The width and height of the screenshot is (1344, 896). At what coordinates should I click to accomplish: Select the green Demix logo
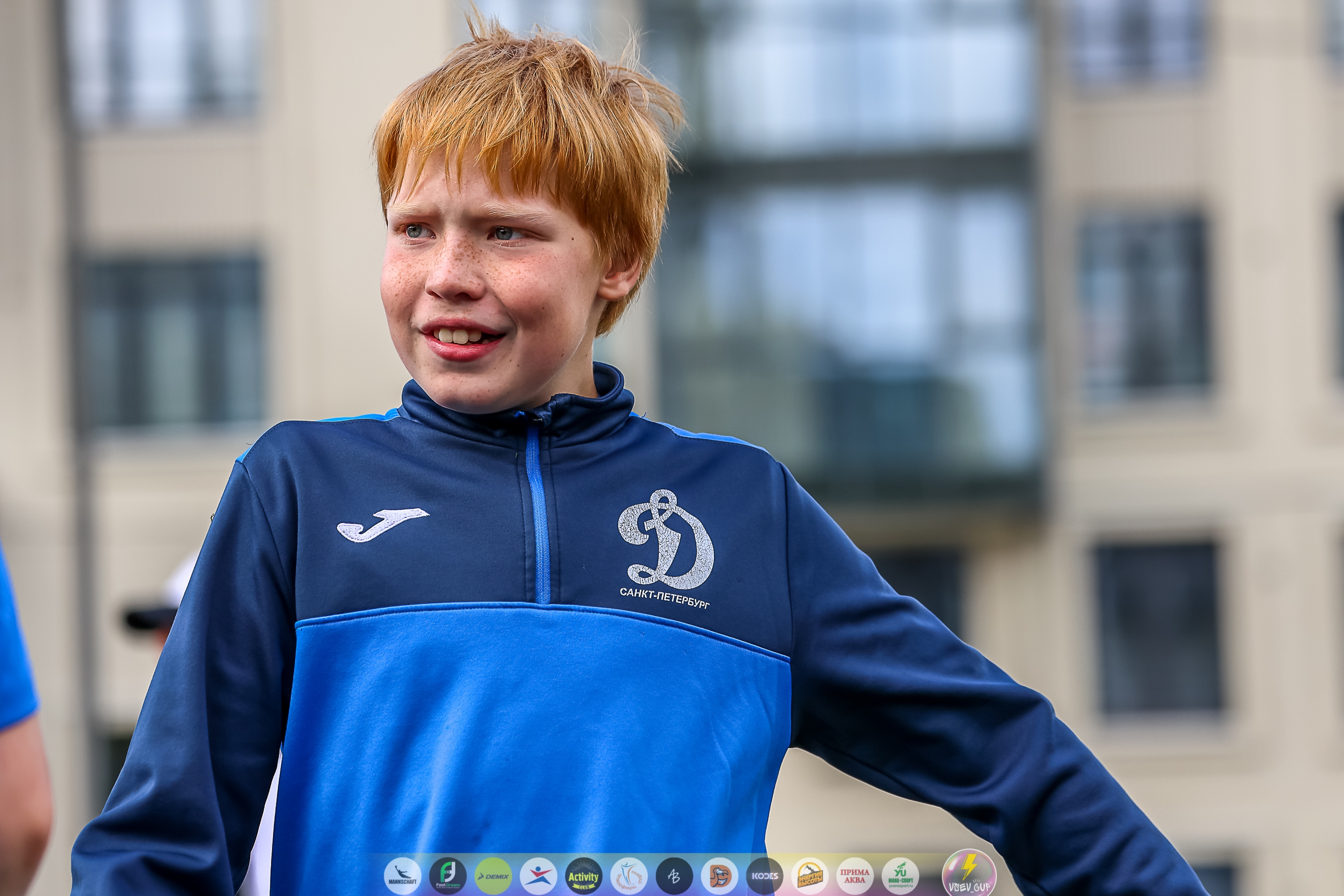point(493,876)
